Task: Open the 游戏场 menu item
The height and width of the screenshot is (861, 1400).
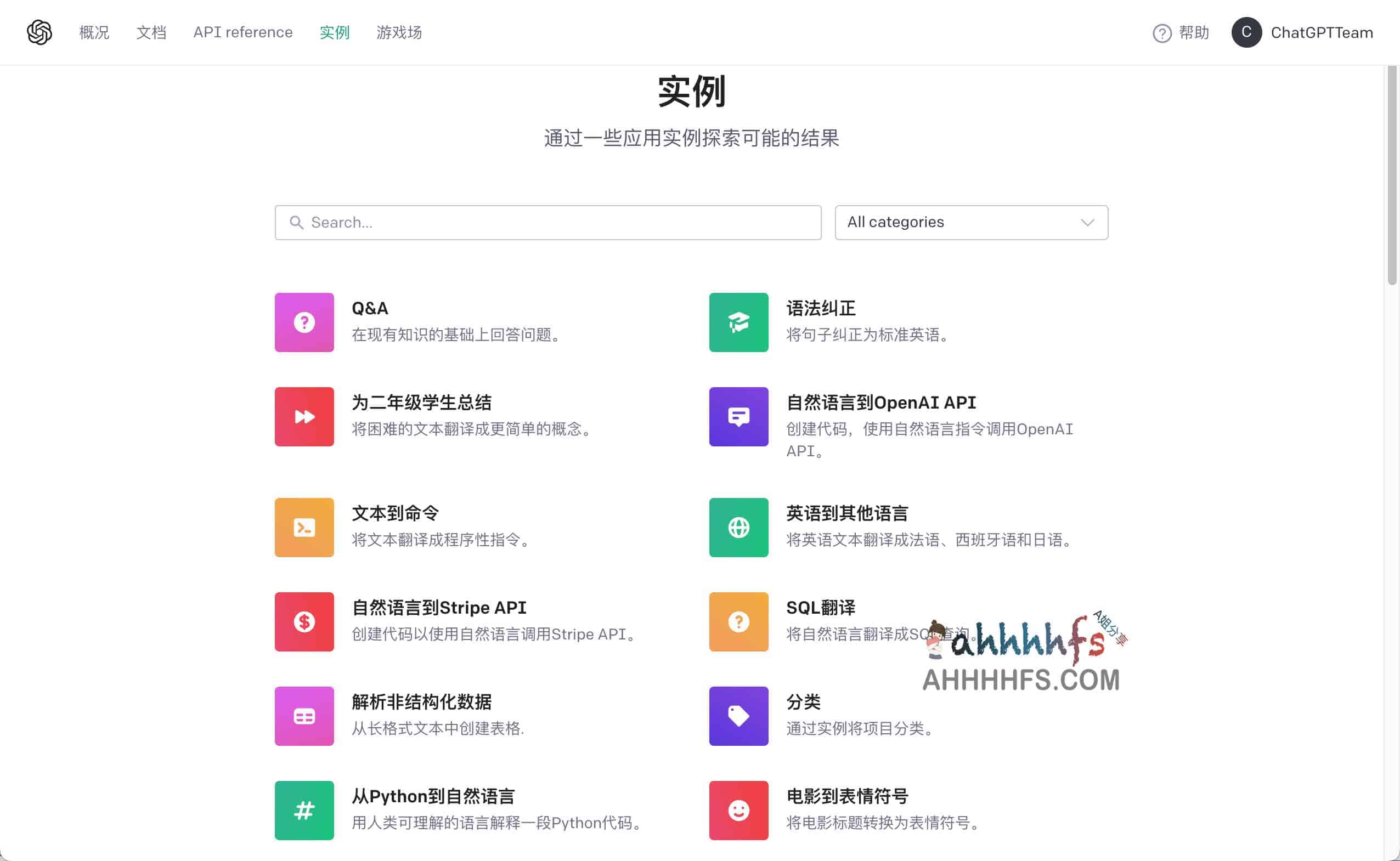Action: pyautogui.click(x=399, y=32)
